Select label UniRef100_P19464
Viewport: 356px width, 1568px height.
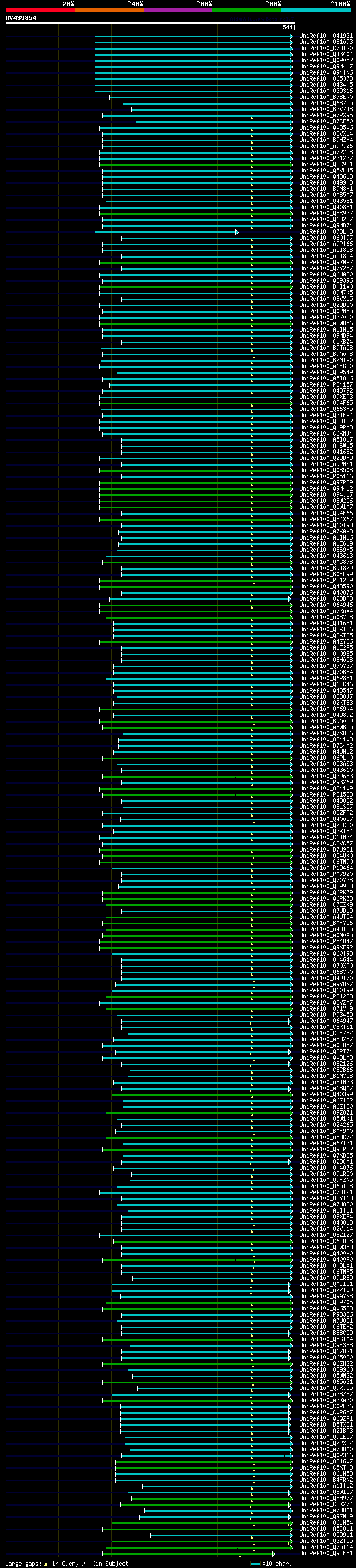point(326,868)
